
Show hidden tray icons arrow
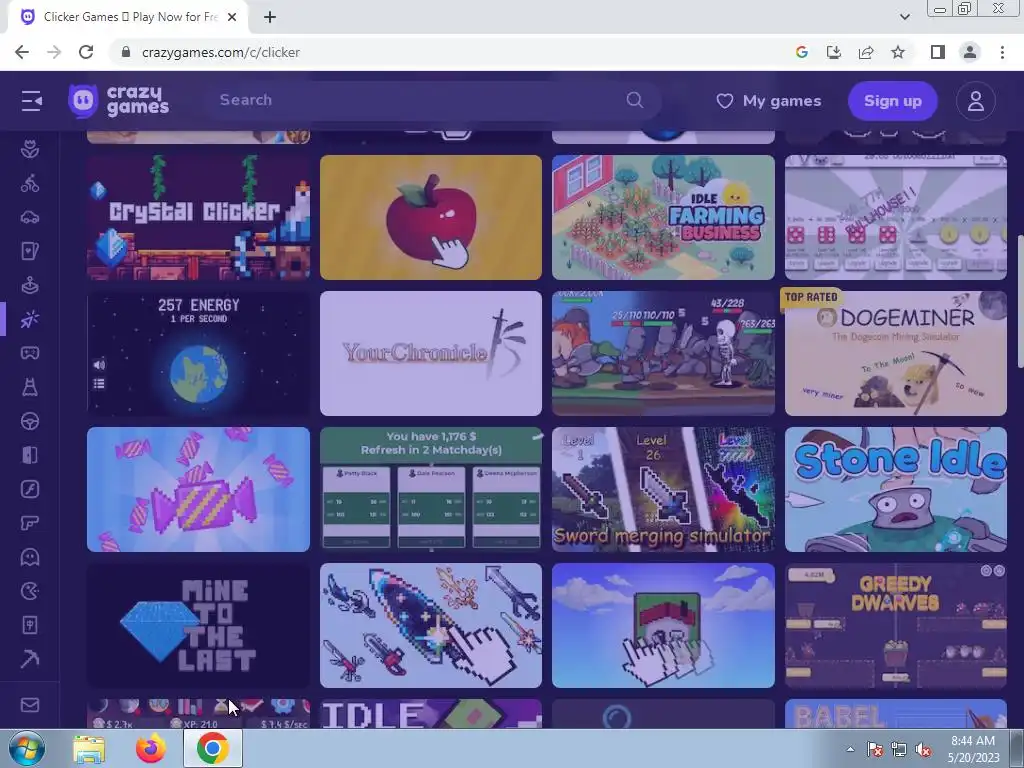[850, 749]
